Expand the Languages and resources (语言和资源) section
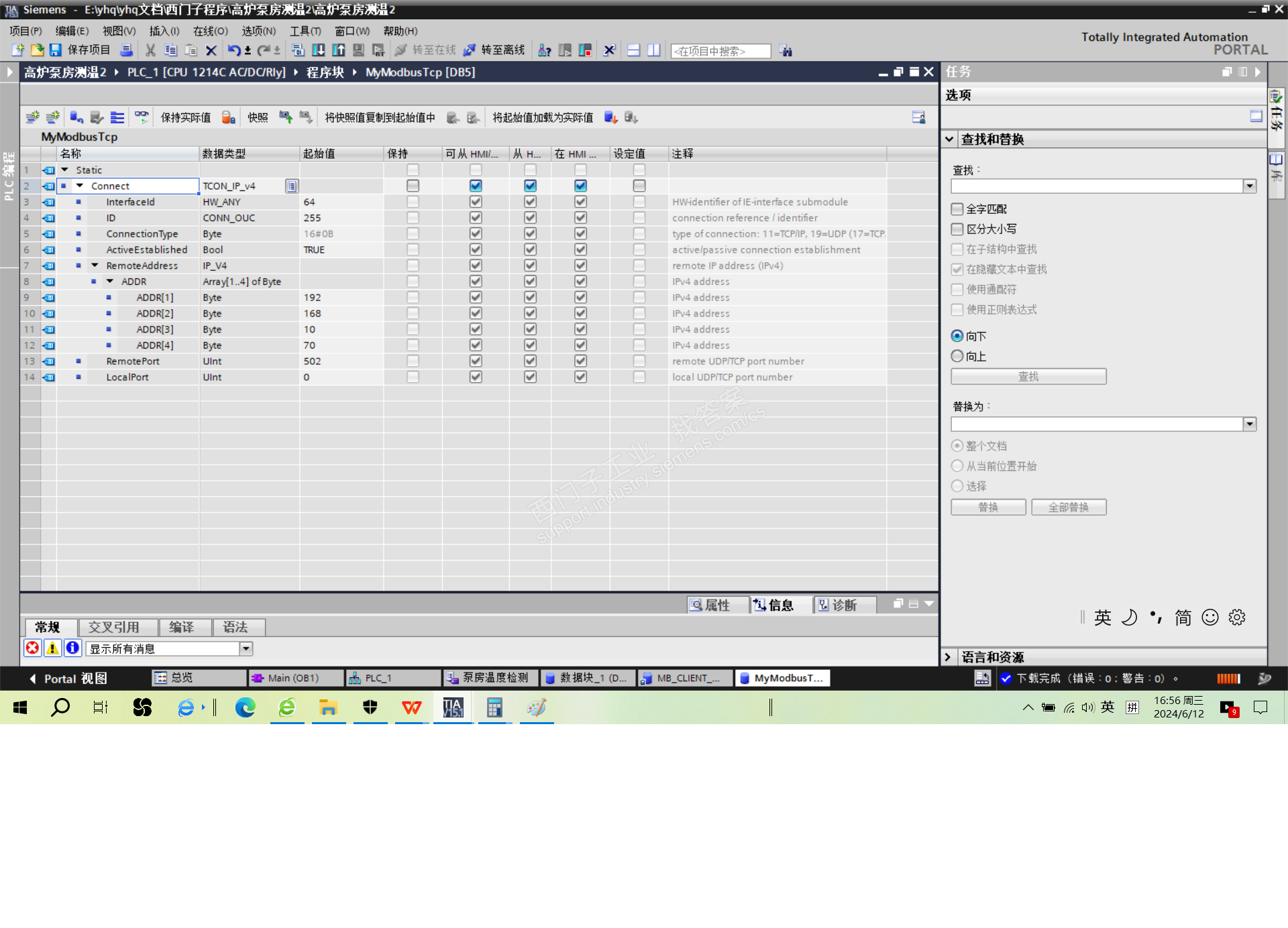This screenshot has height=928, width=1288. [x=948, y=657]
